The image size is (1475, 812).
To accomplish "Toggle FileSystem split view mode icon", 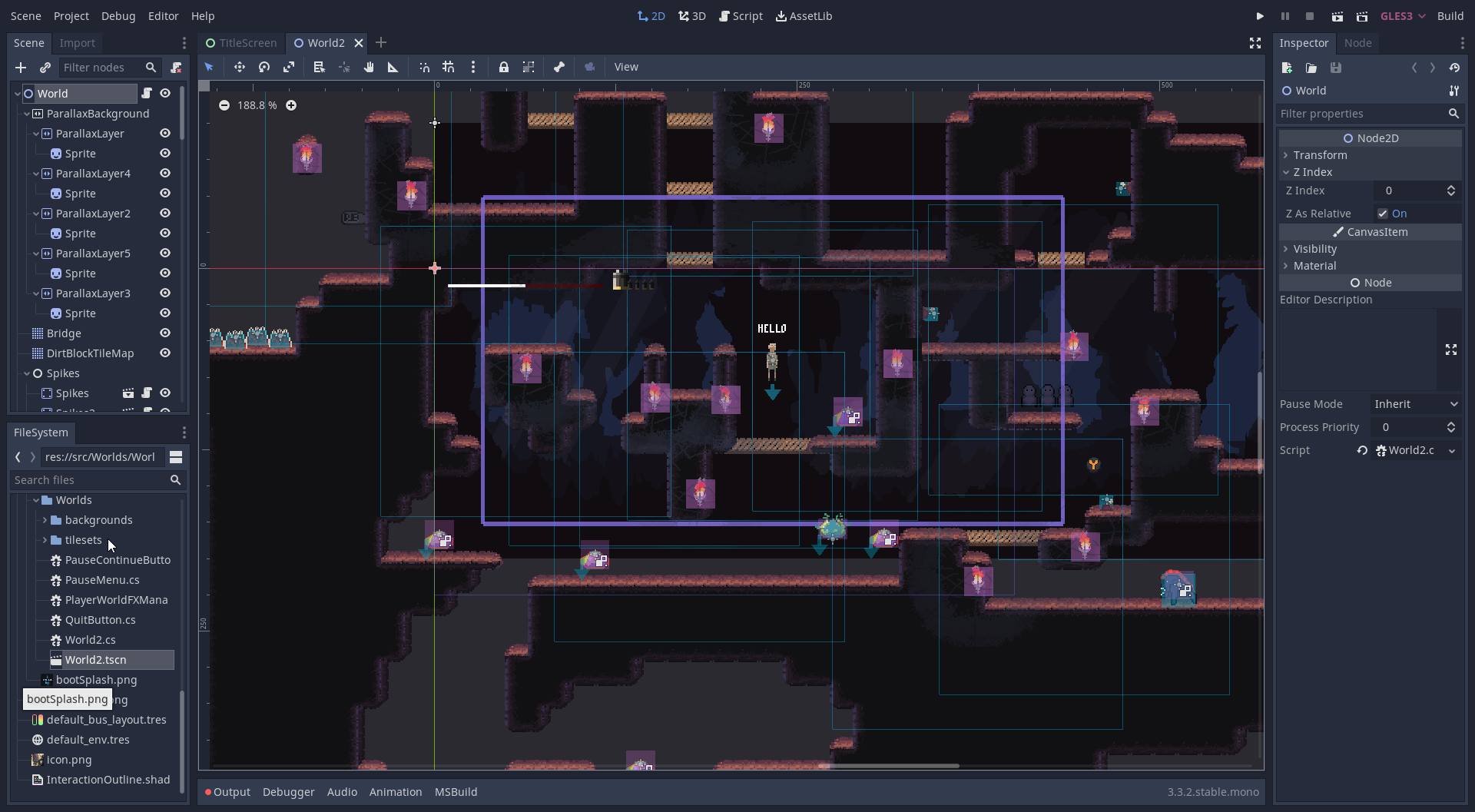I will [176, 457].
